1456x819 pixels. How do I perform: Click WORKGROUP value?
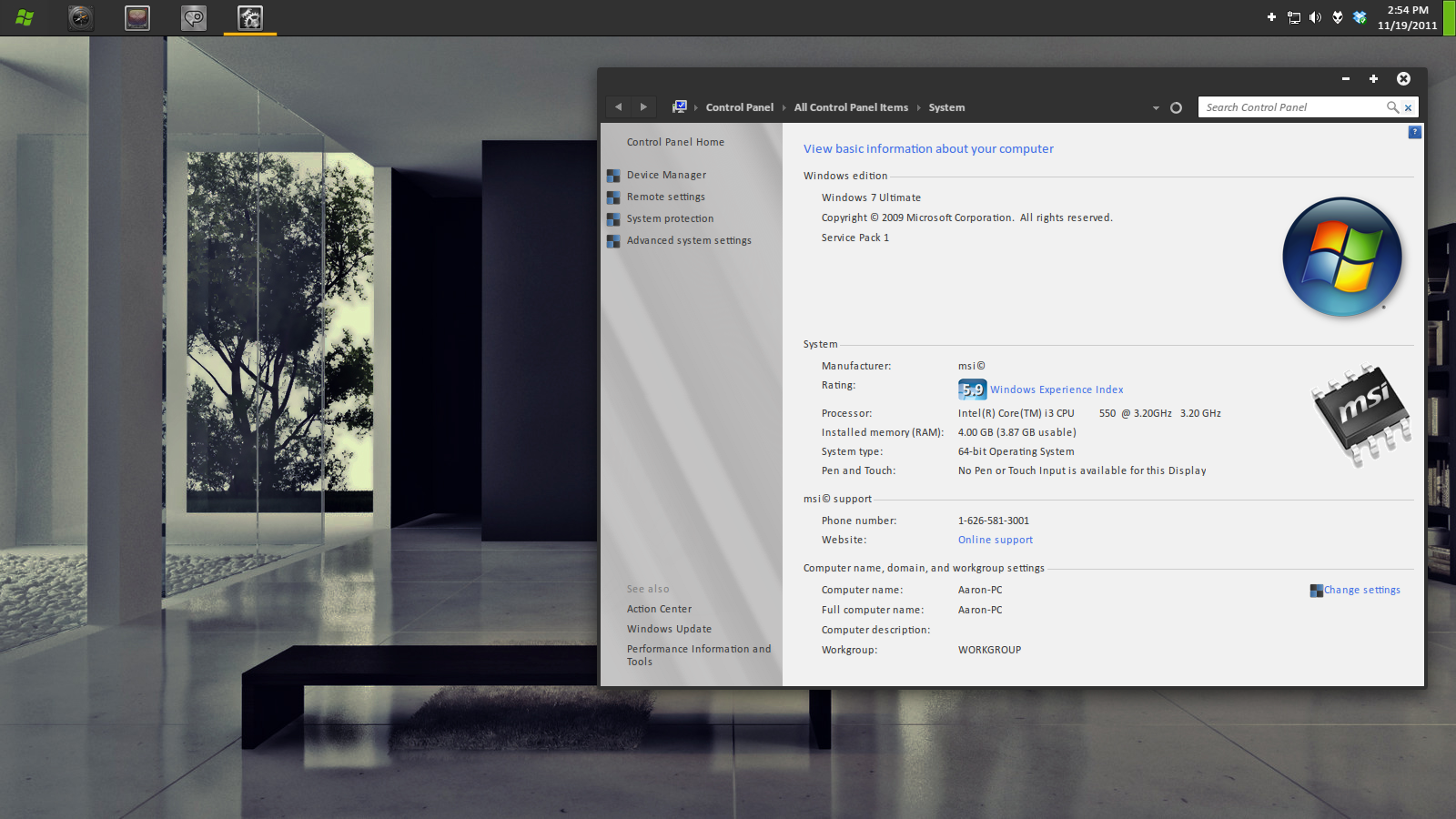989,650
